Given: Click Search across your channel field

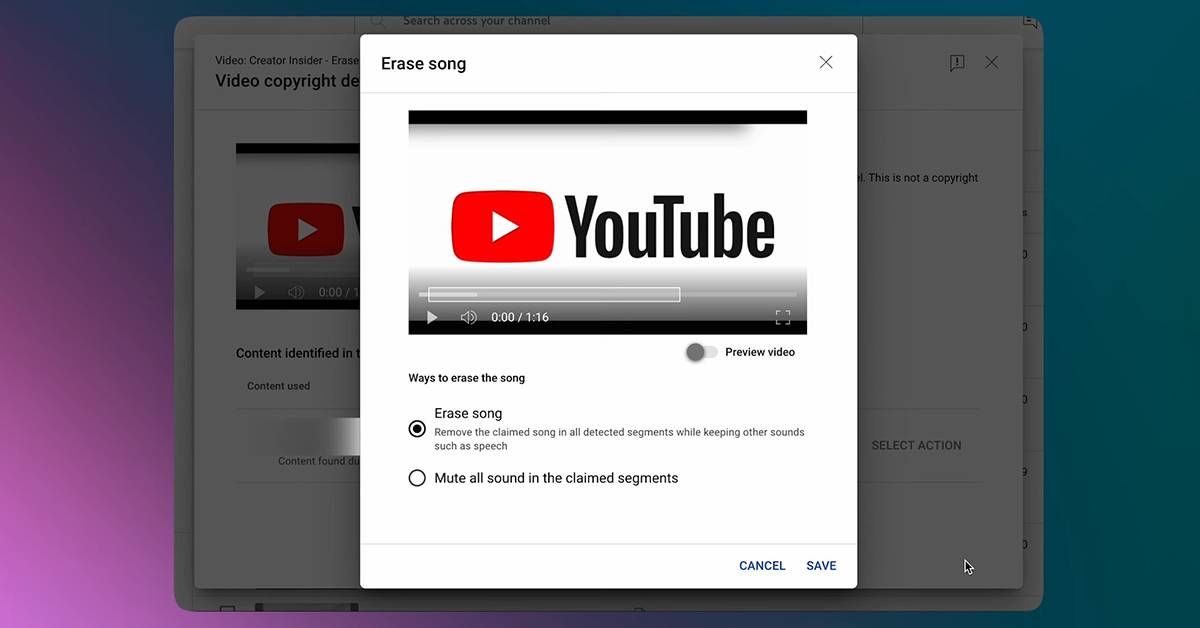Looking at the screenshot, I should pos(608,20).
